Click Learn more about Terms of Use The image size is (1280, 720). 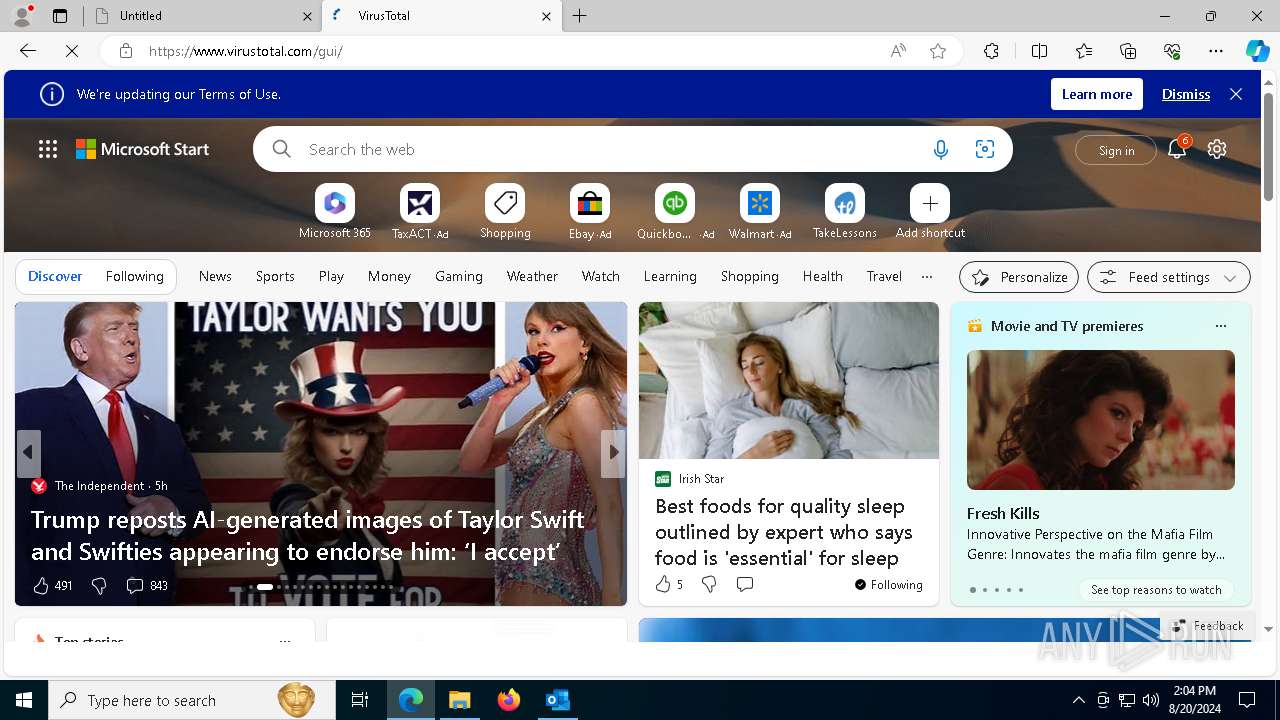[1097, 94]
